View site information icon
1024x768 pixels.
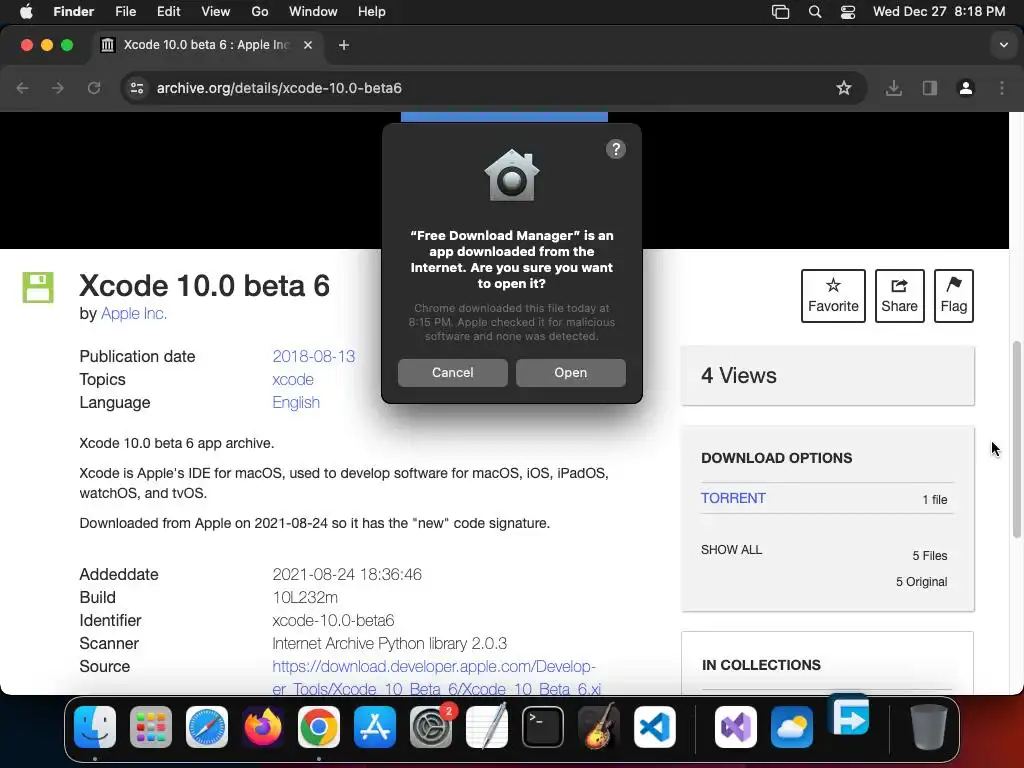[x=136, y=88]
